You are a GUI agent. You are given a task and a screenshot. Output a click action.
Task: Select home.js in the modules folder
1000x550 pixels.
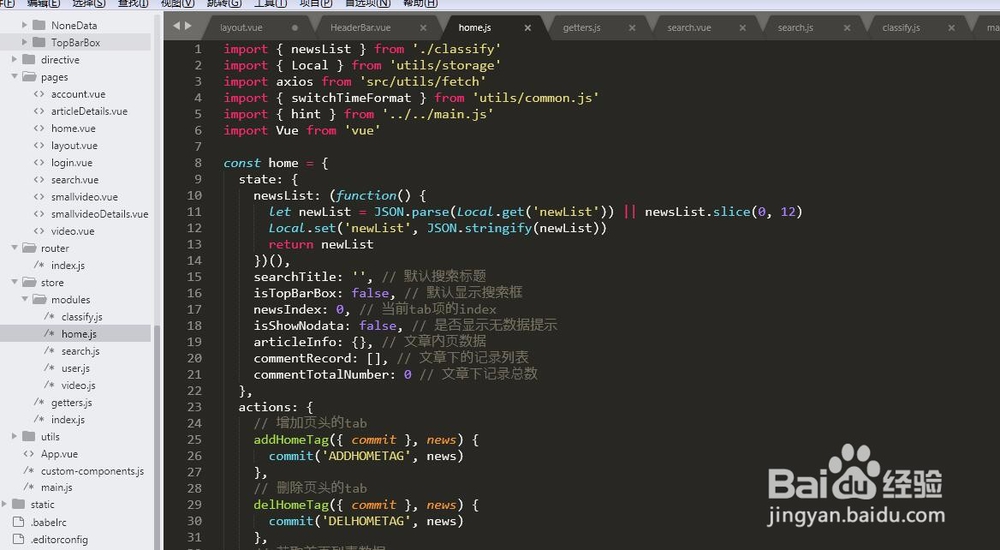click(79, 334)
